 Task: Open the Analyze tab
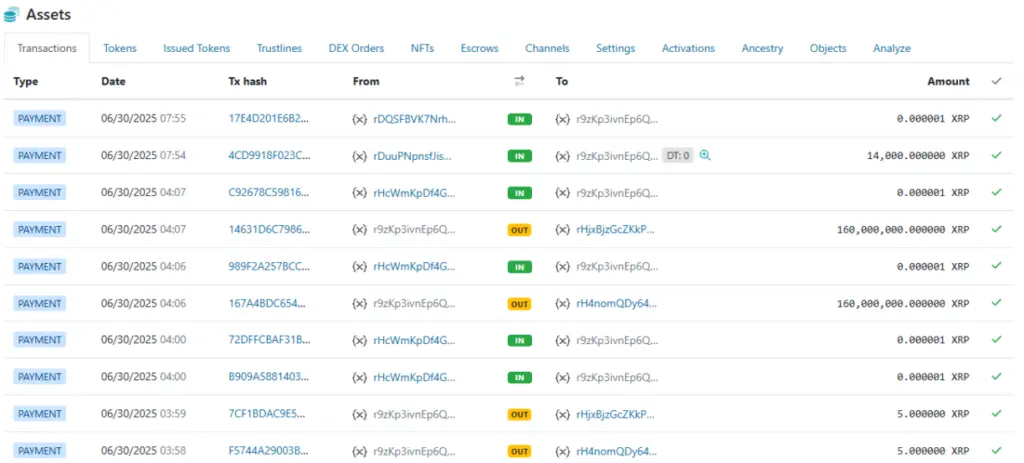click(x=891, y=48)
